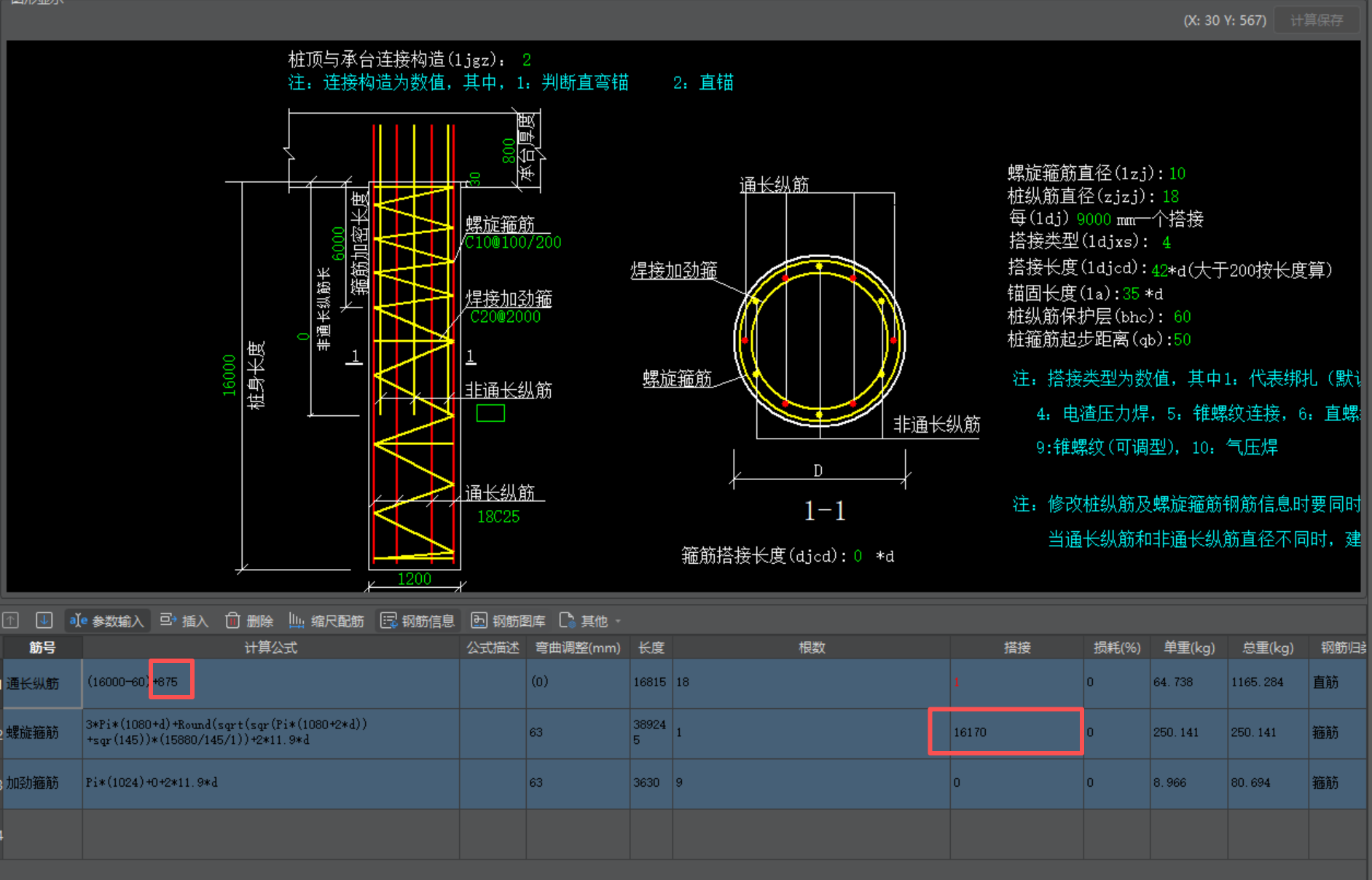Select the 损耗(%) column header
Viewport: 1372px width, 880px height.
[x=1117, y=648]
